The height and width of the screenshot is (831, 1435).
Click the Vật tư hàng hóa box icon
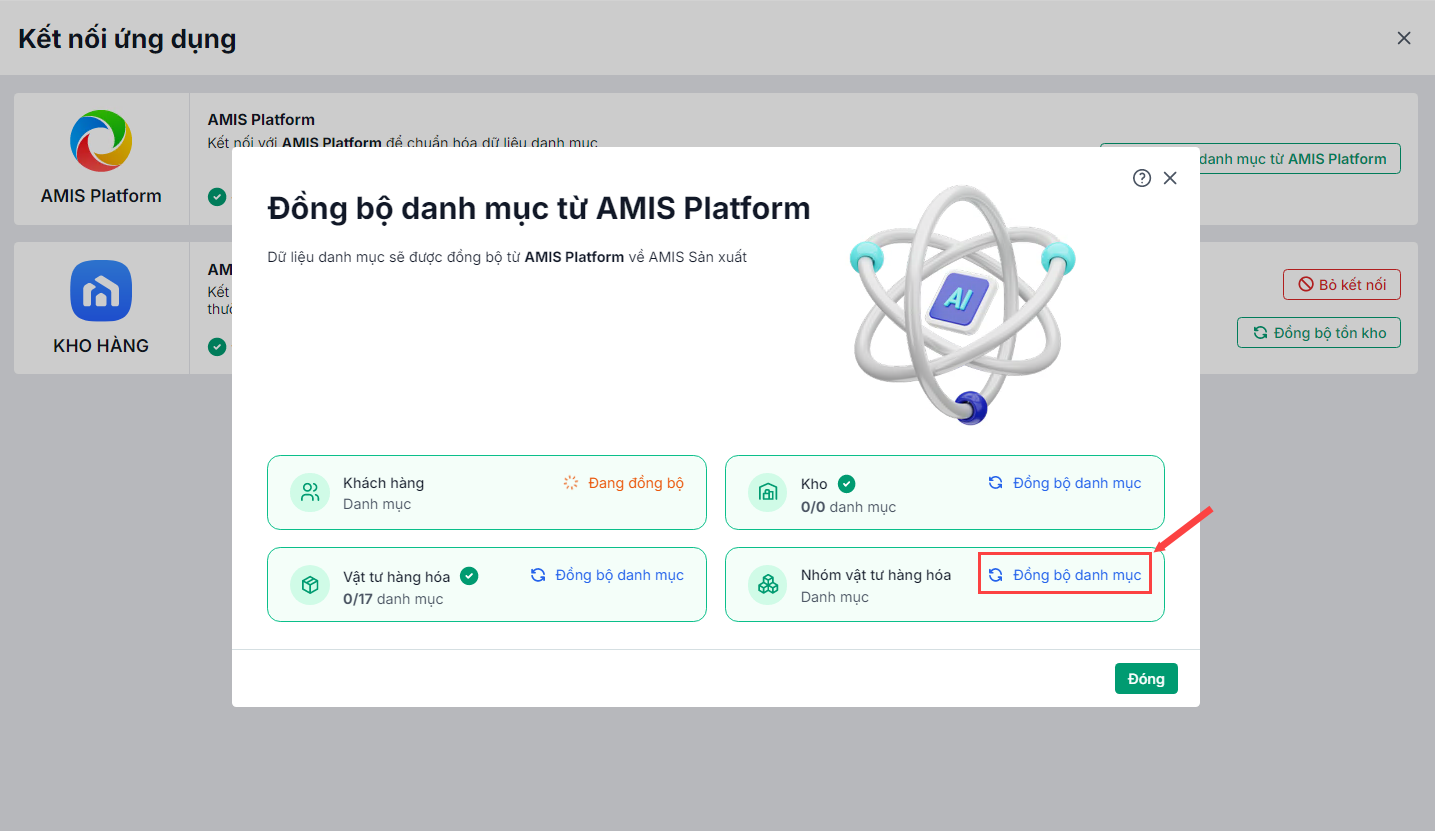click(310, 585)
